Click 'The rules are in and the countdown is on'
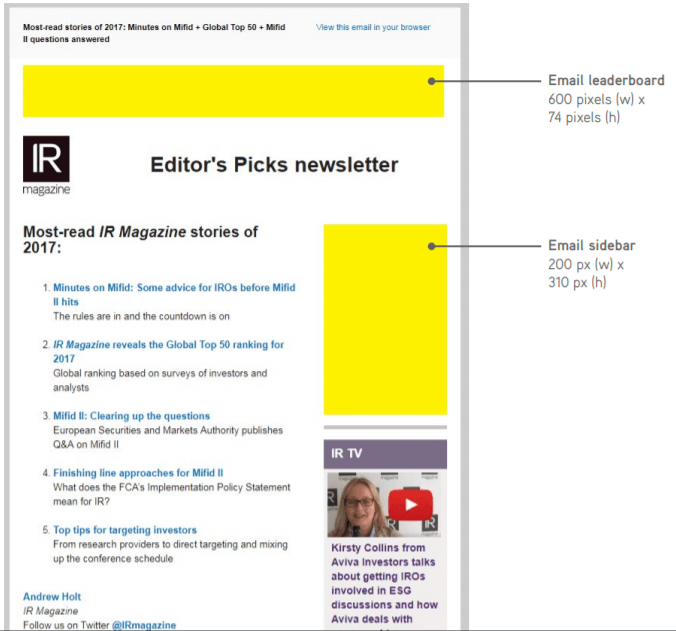 pyautogui.click(x=141, y=316)
